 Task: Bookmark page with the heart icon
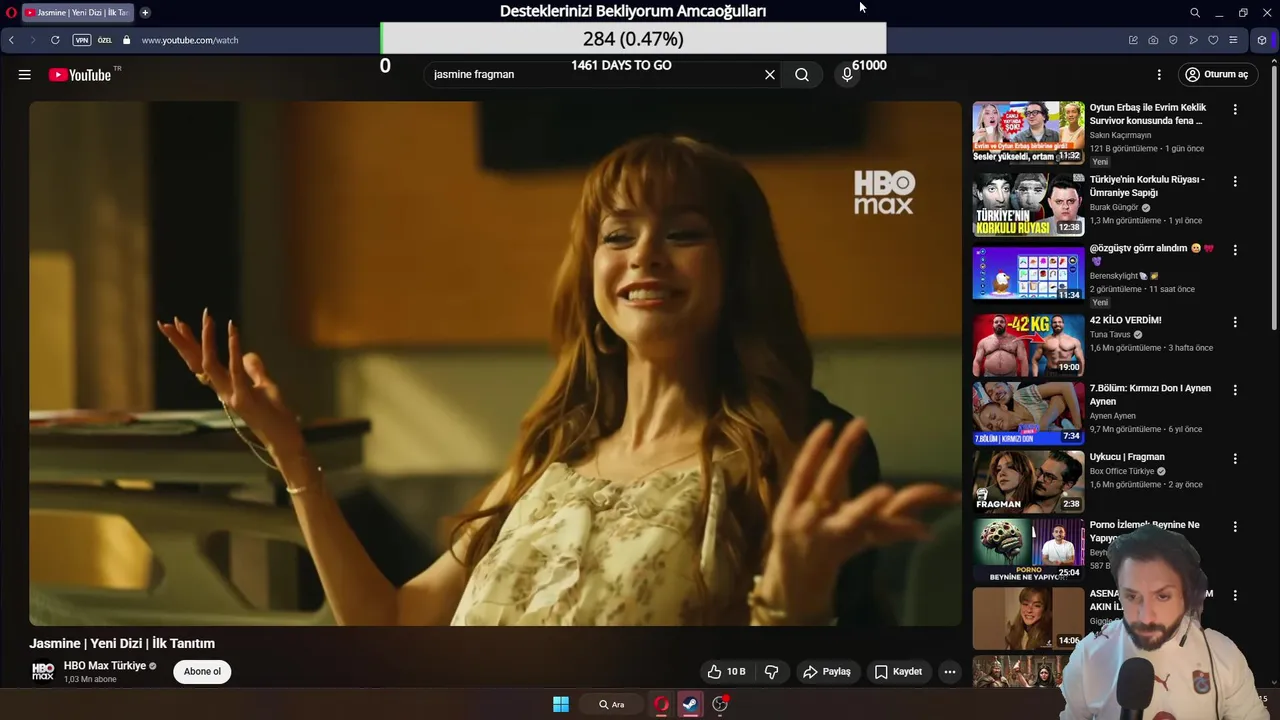click(1213, 40)
